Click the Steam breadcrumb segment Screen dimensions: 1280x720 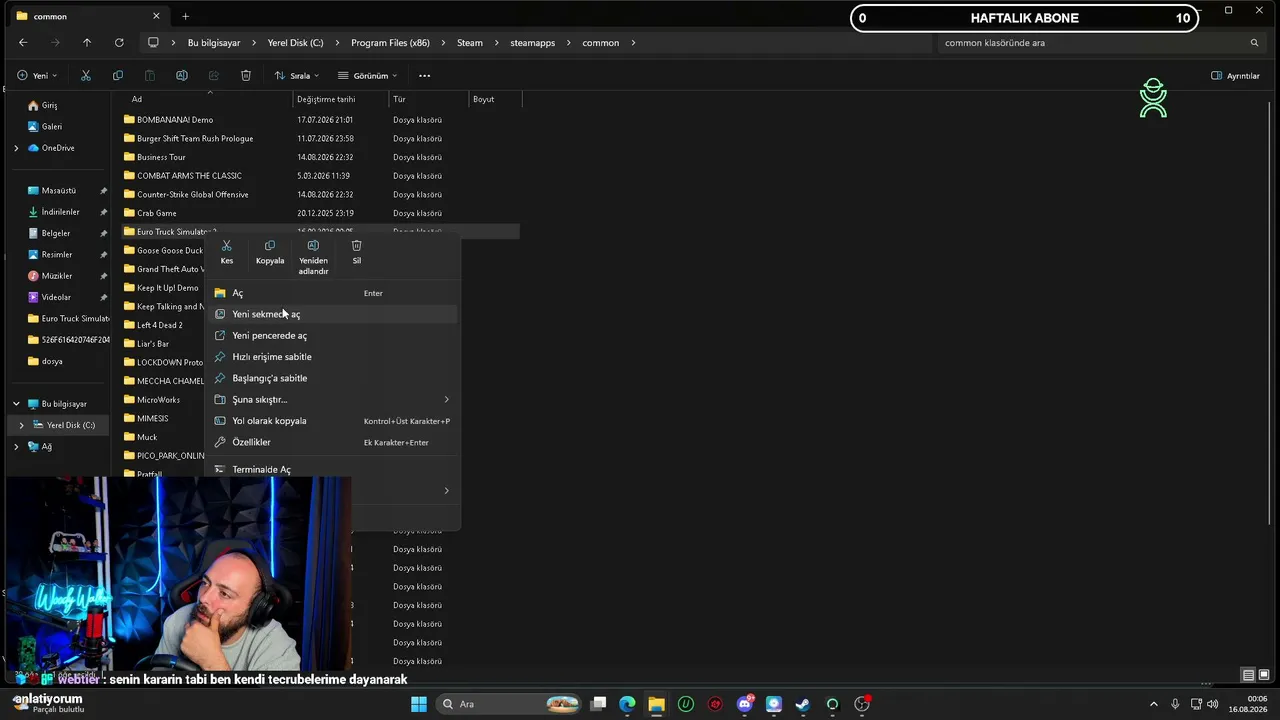[470, 43]
